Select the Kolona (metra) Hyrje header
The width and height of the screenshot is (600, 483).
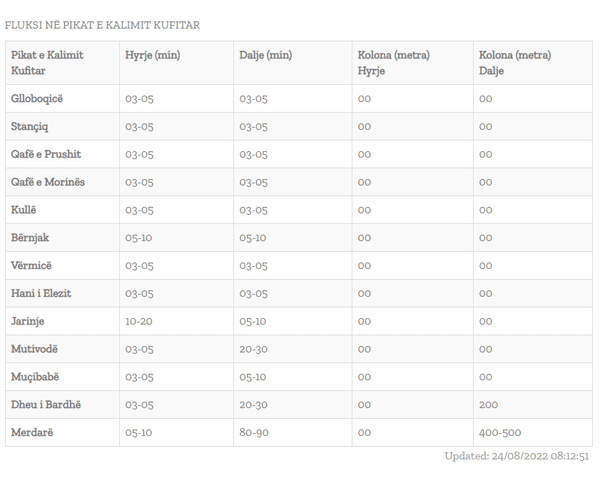(x=393, y=63)
